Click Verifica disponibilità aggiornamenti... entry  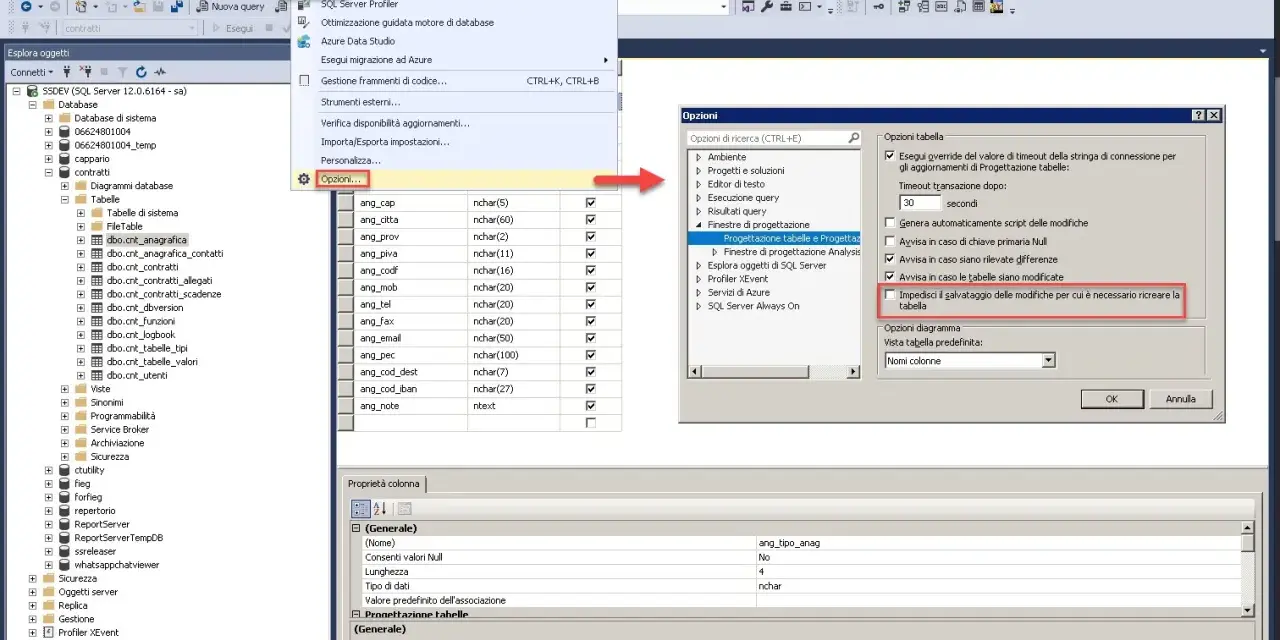click(395, 123)
